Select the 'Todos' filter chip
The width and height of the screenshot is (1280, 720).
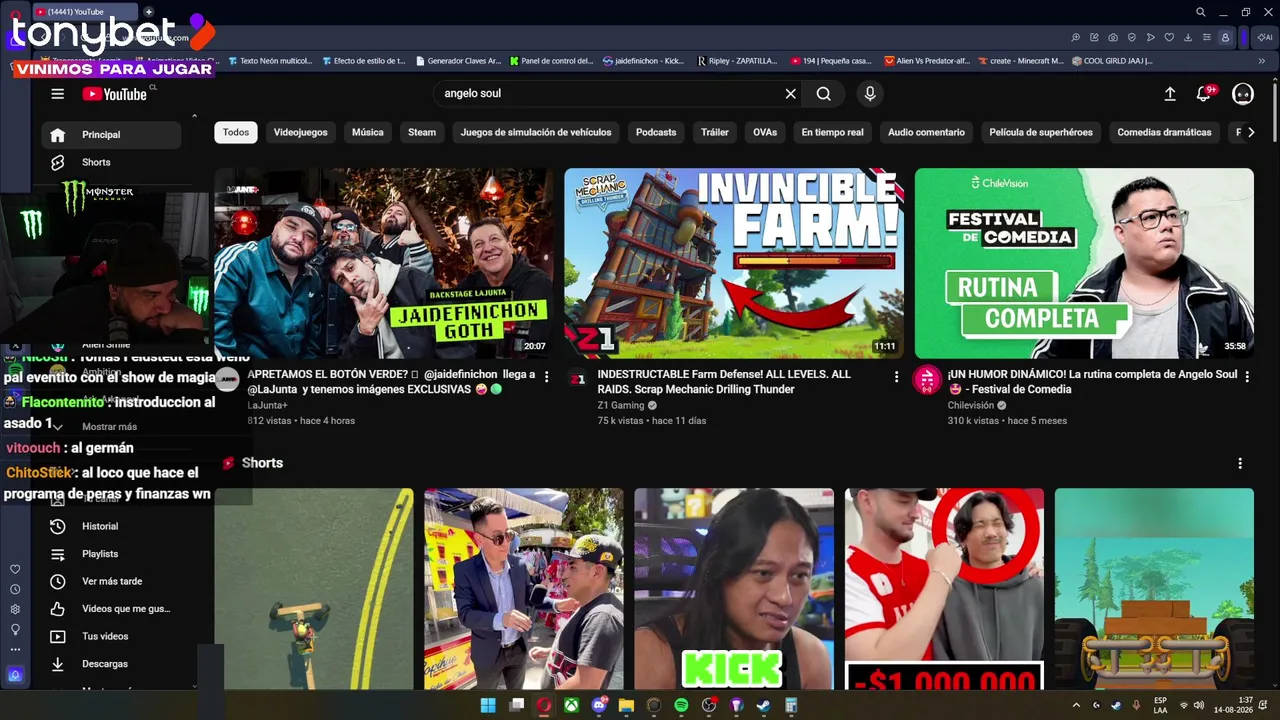[x=236, y=132]
